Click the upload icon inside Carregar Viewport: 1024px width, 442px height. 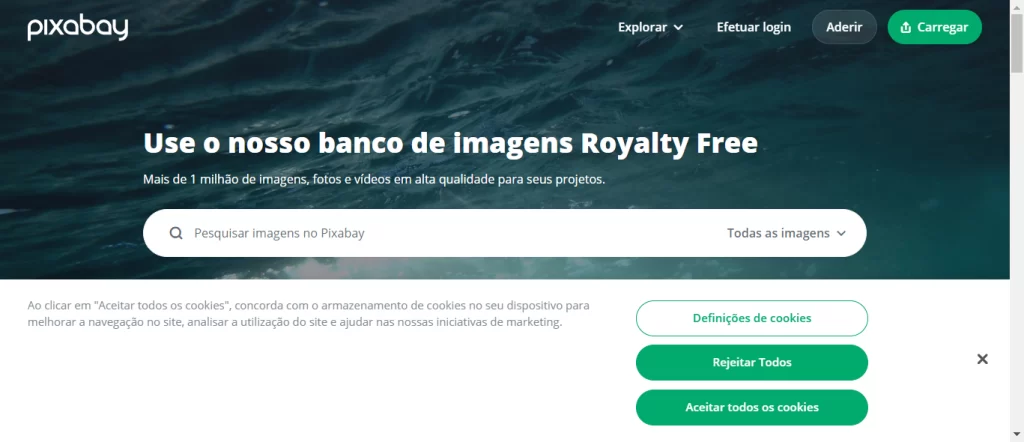click(x=905, y=27)
